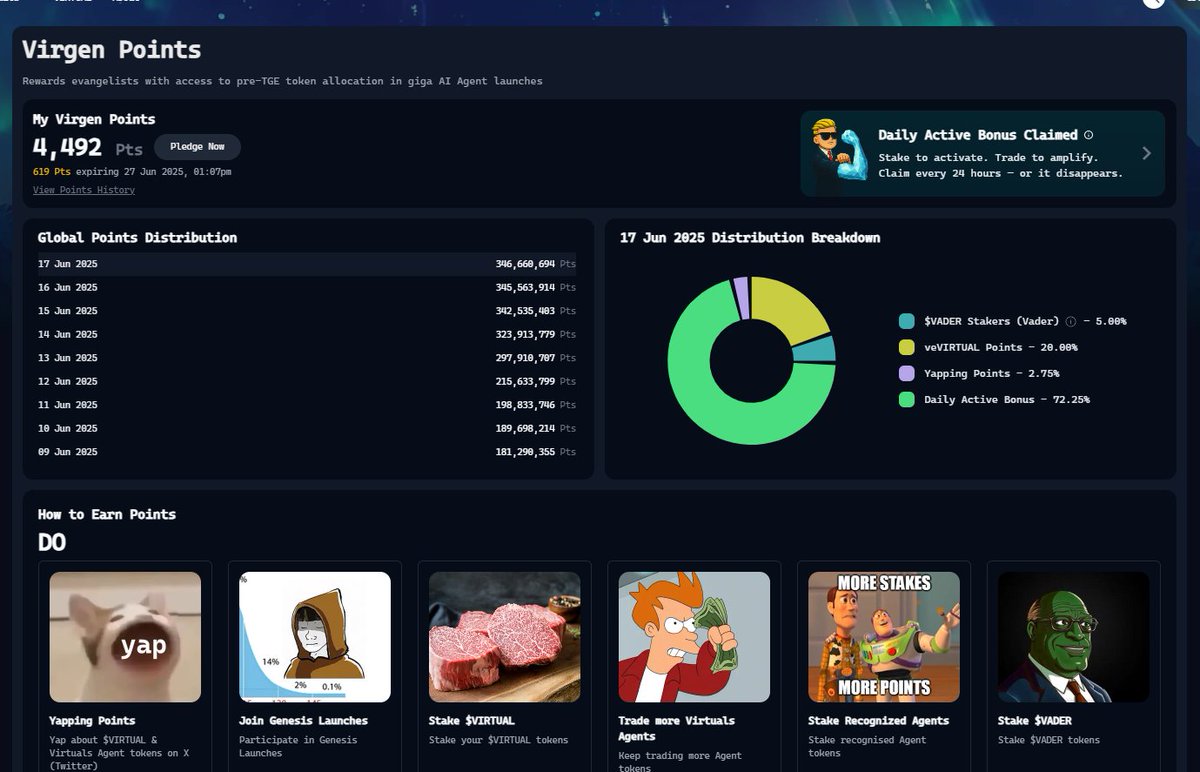Viewport: 1200px width, 772px height.
Task: Select the 11 Jun 2025 distribution row
Action: tap(307, 405)
